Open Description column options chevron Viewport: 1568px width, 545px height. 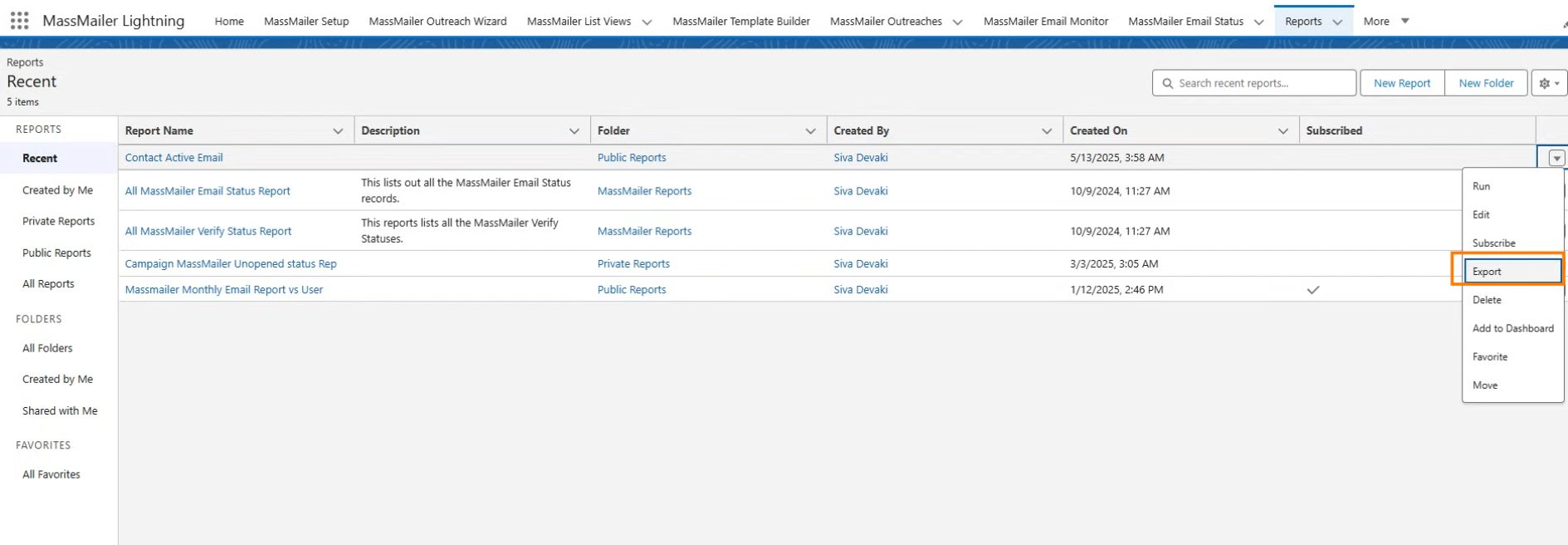click(574, 131)
